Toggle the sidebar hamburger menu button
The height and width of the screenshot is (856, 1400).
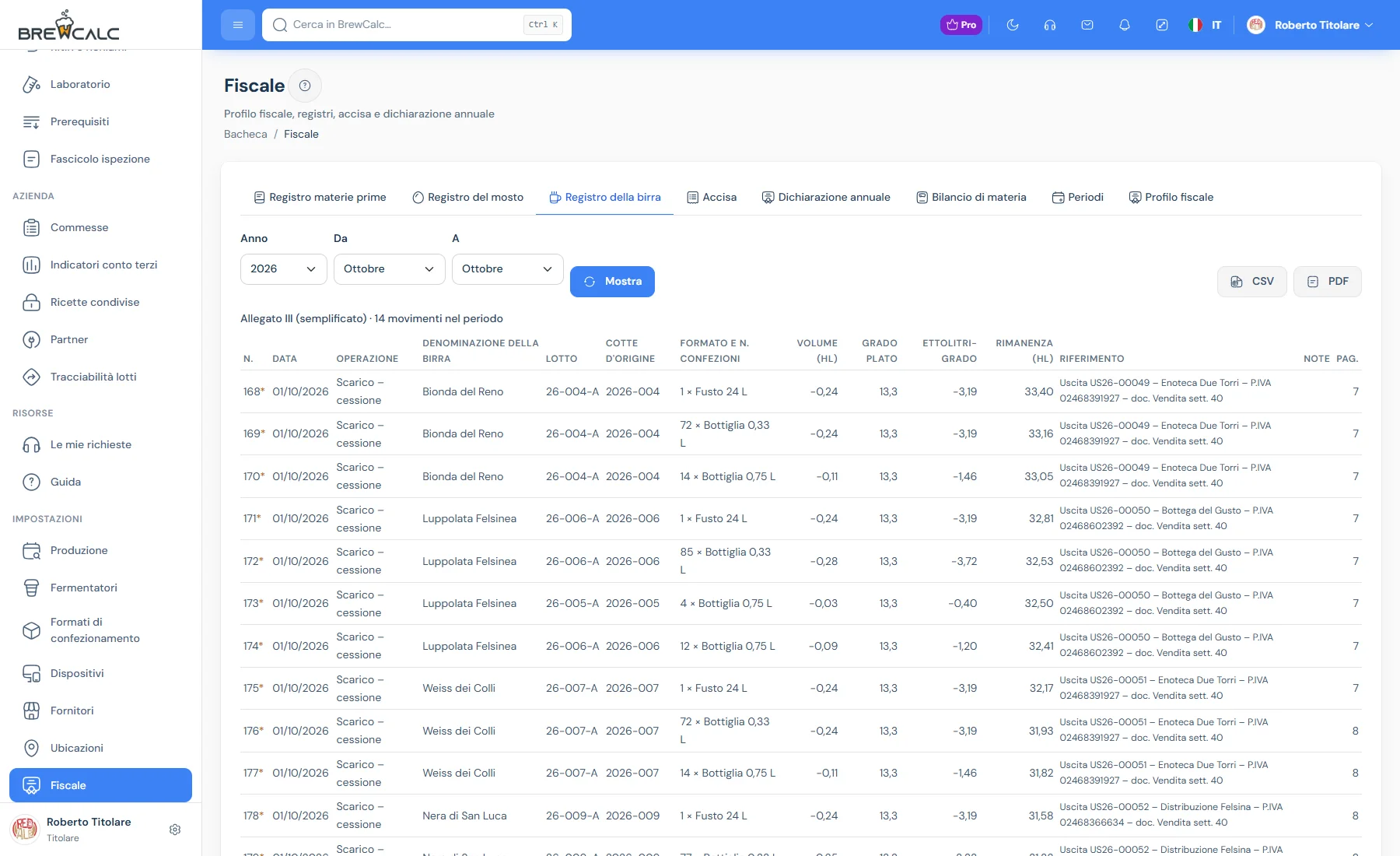click(238, 25)
